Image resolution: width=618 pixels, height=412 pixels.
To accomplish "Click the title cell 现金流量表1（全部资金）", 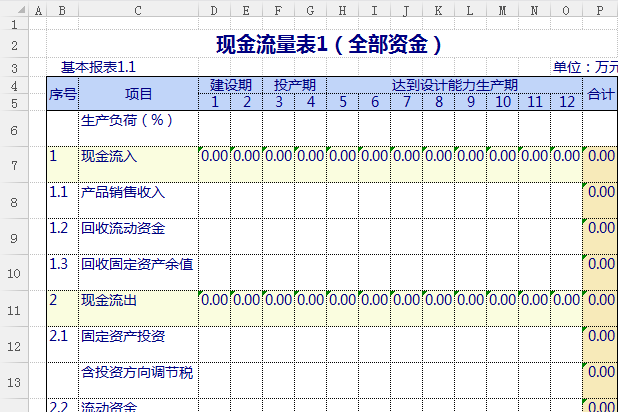I will 330,45.
